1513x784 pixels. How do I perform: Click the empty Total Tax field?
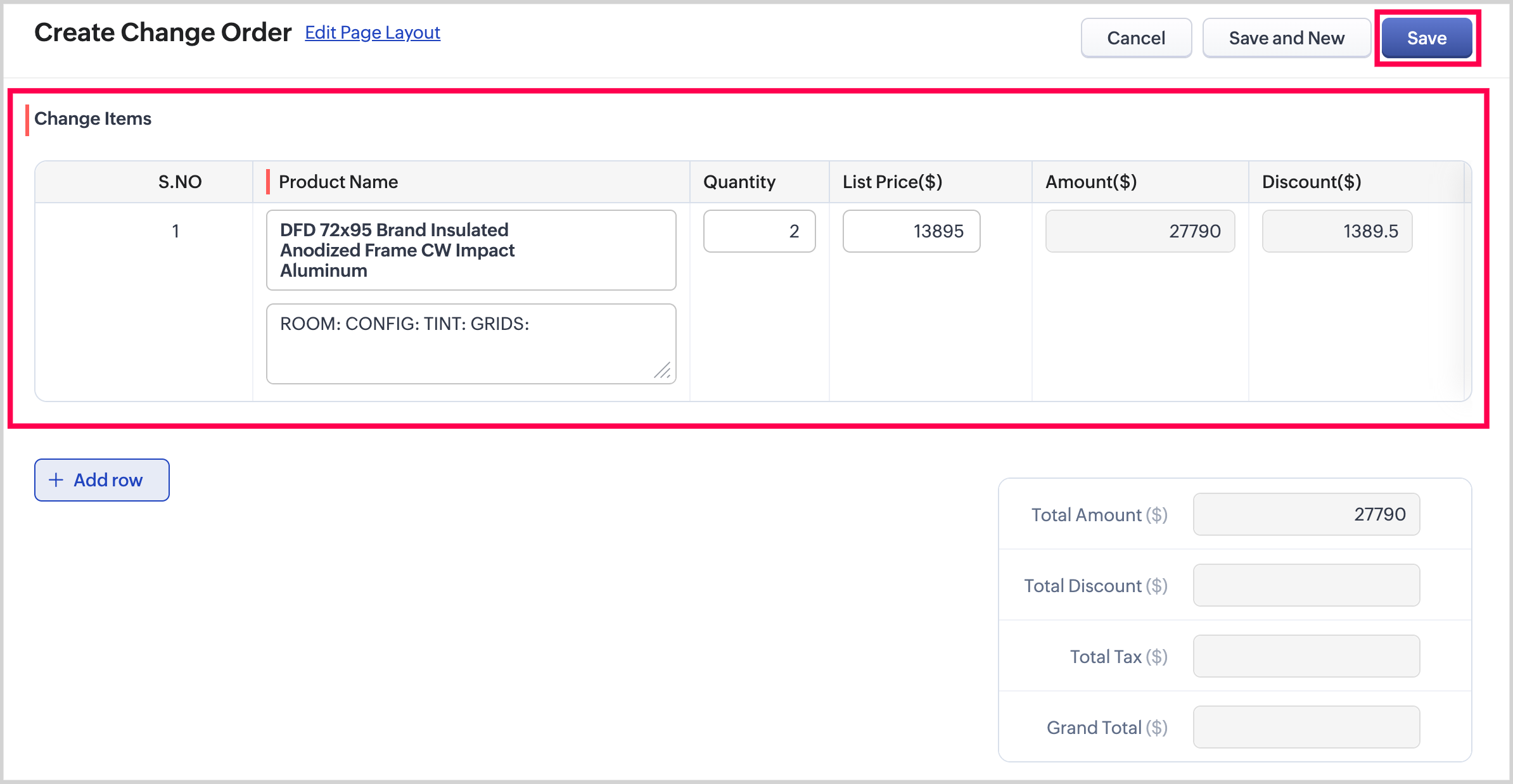[x=1306, y=656]
